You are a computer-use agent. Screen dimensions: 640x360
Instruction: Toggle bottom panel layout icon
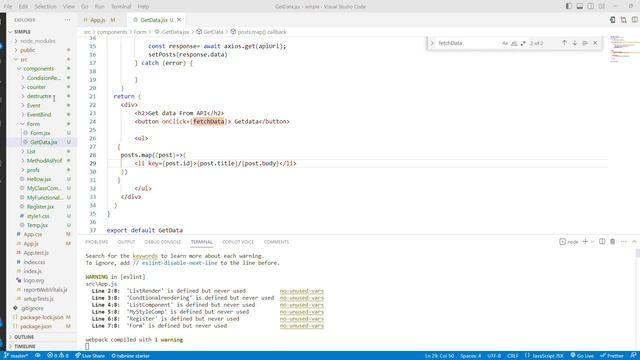(x=580, y=6)
